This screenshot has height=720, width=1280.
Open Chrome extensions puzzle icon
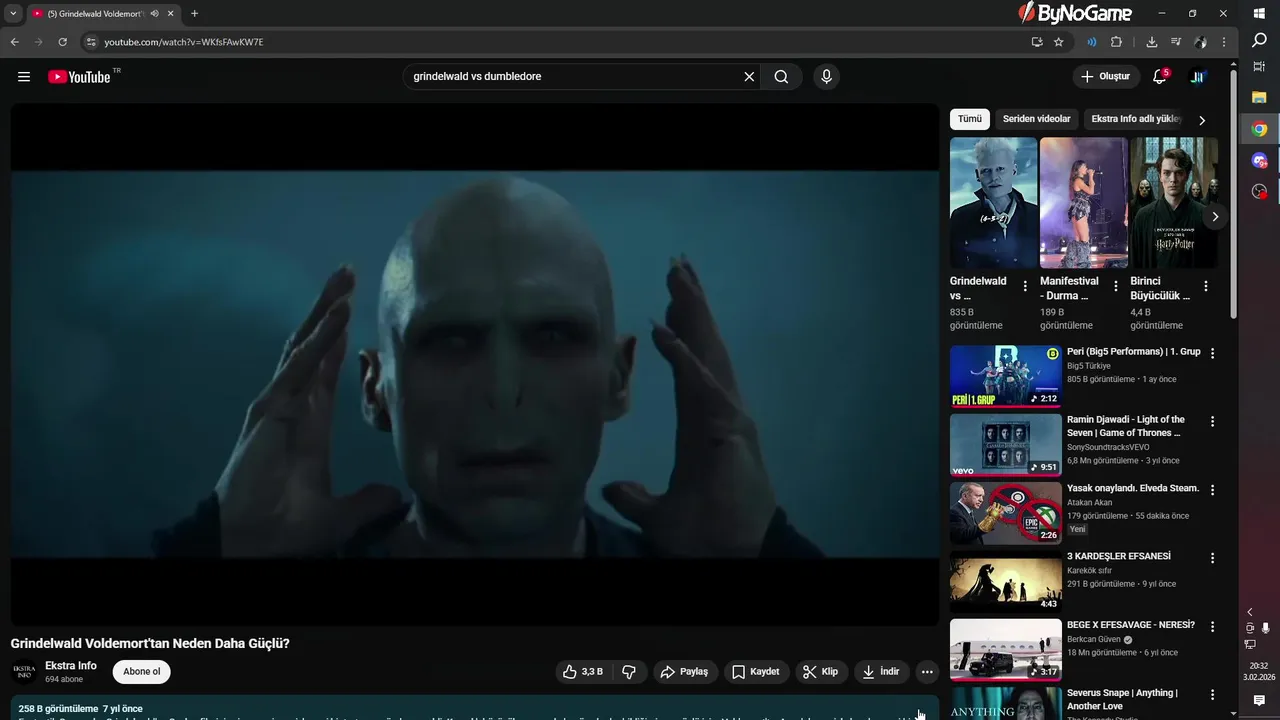[1117, 42]
